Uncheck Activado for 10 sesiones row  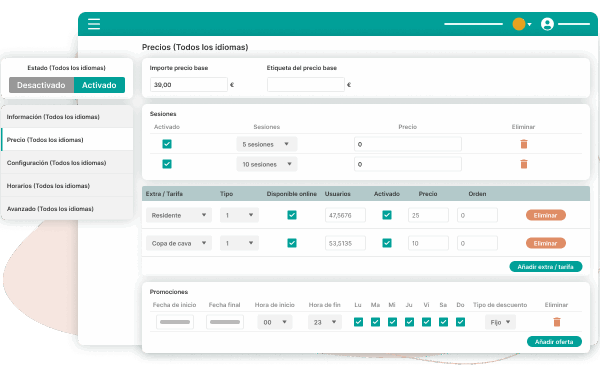(167, 164)
